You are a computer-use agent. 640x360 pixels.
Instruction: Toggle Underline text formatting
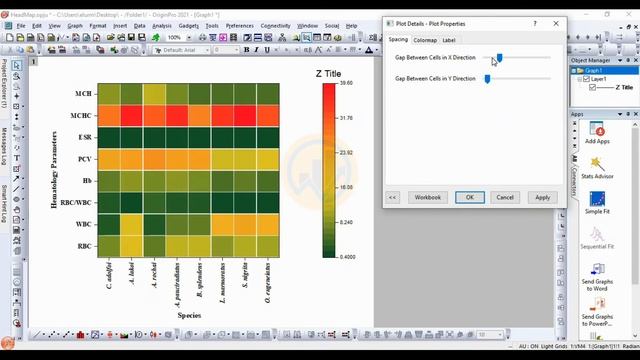point(267,50)
